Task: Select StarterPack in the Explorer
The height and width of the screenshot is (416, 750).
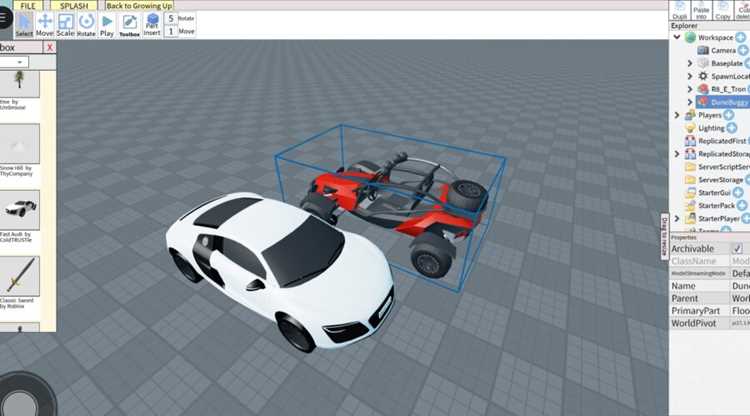Action: [x=716, y=206]
